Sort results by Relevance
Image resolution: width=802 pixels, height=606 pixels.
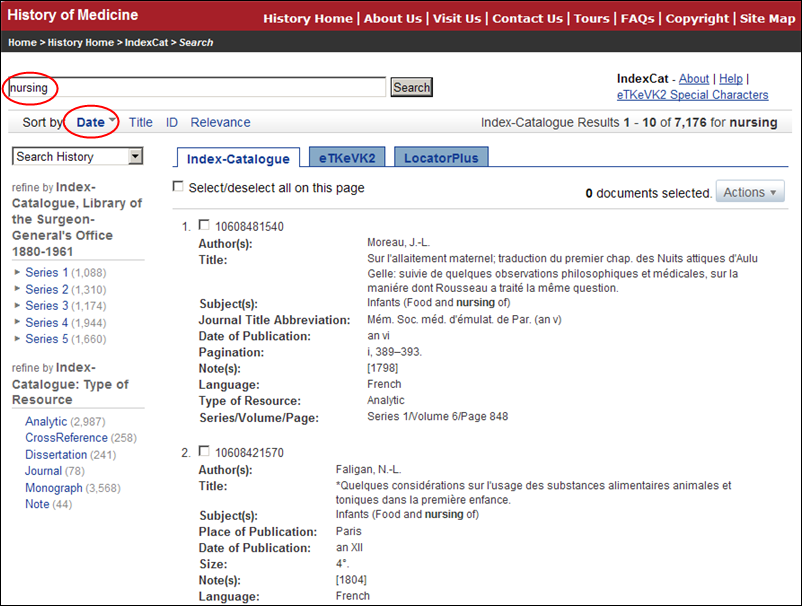220,123
